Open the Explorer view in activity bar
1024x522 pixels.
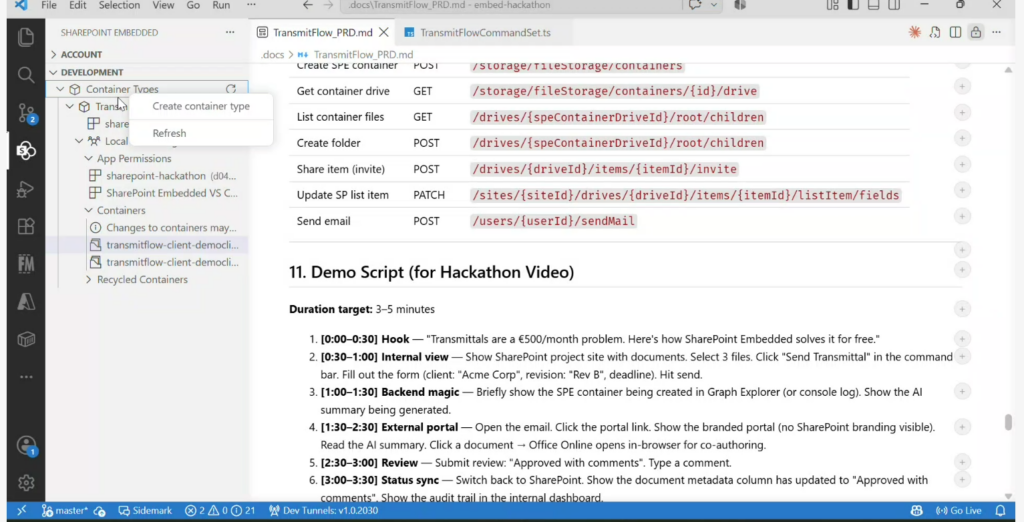point(25,37)
